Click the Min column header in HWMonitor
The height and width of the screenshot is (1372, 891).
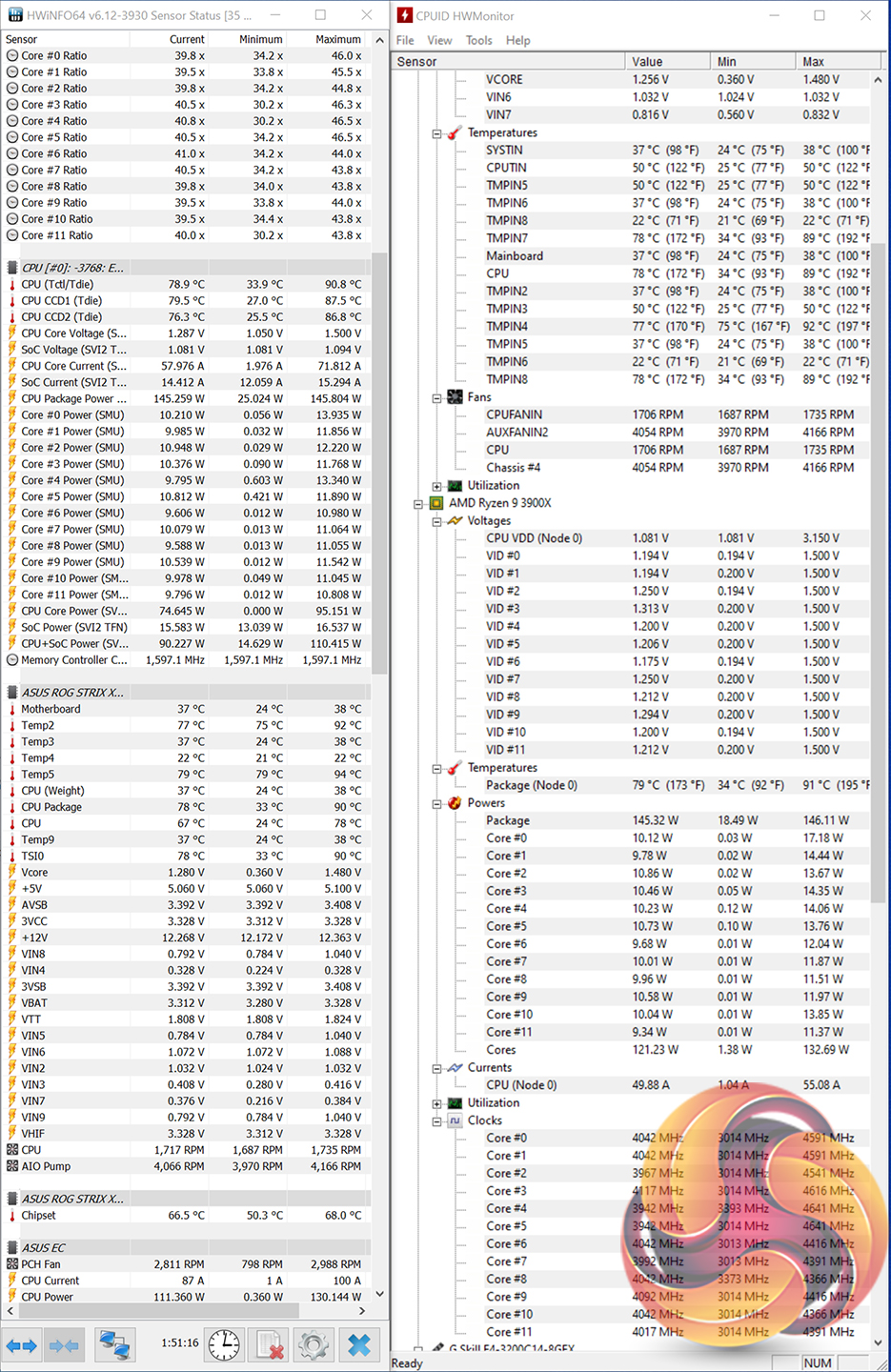pyautogui.click(x=753, y=61)
